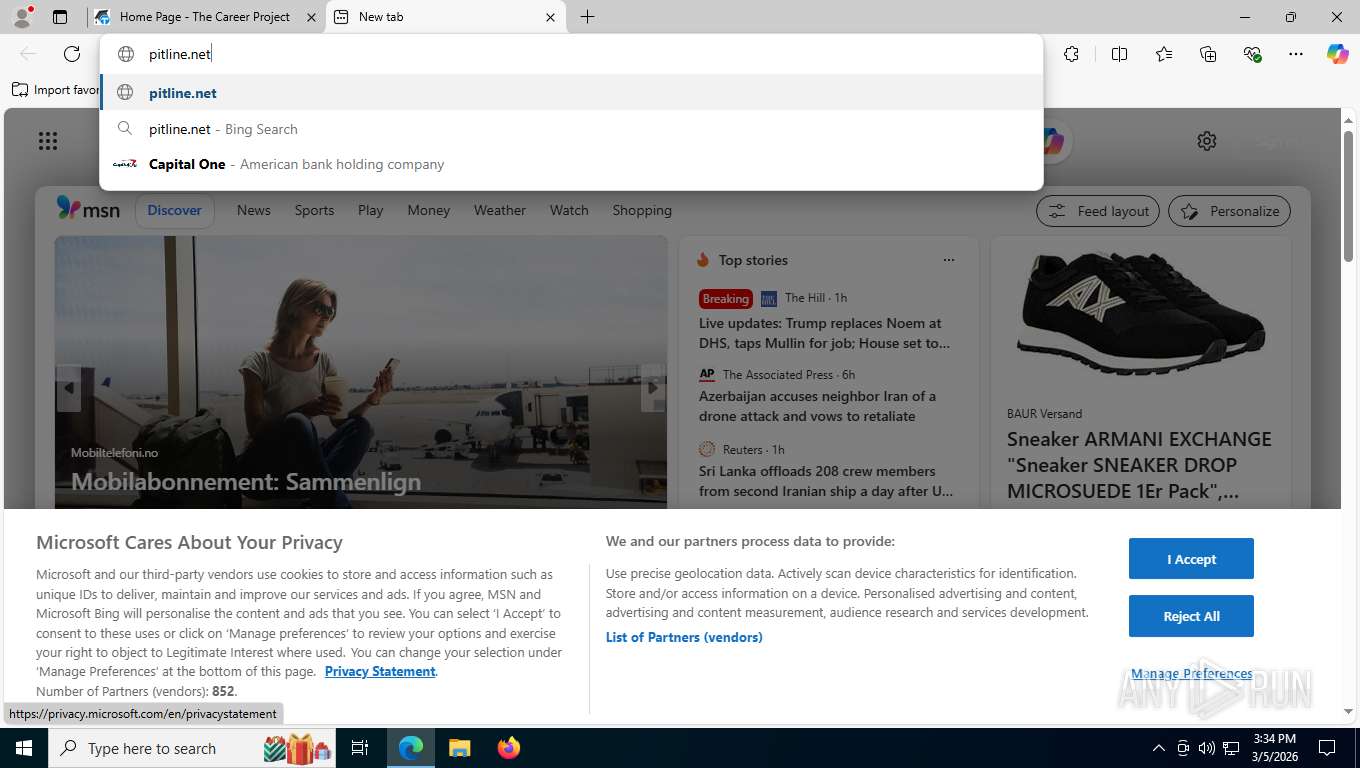Open the Collections icon
Viewport: 1360px width, 768px height.
(x=1208, y=54)
